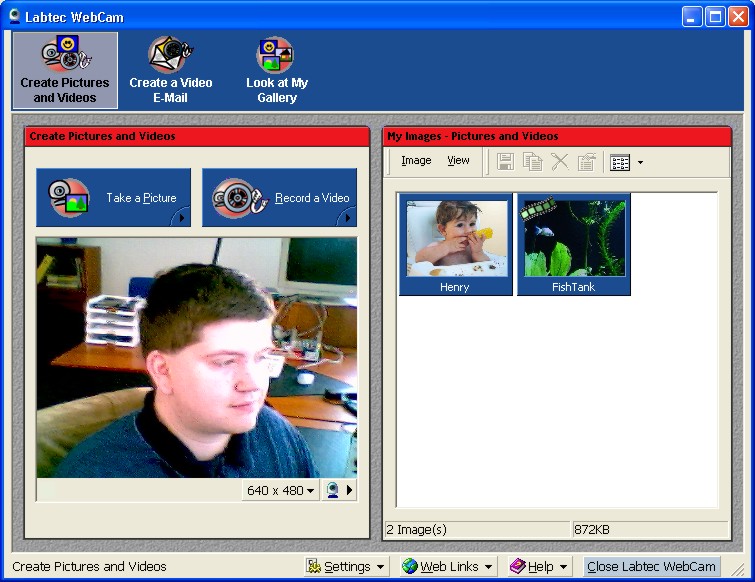Open Look at My Gallery

276,70
